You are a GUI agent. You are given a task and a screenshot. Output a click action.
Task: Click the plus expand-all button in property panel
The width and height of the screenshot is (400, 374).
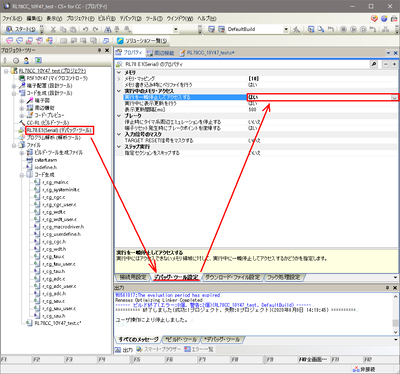coord(394,64)
